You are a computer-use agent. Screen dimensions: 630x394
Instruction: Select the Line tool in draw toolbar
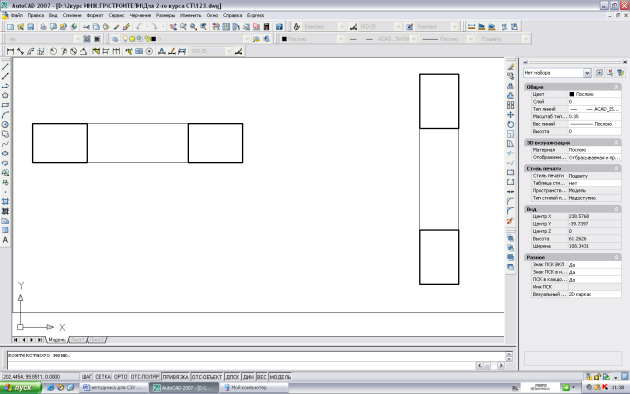[x=5, y=66]
